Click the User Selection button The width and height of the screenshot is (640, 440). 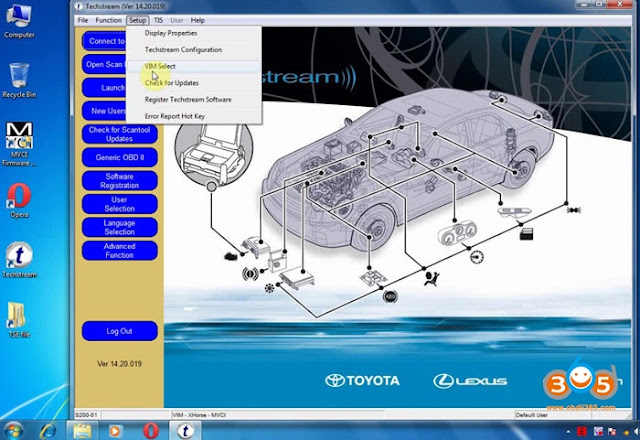point(120,204)
